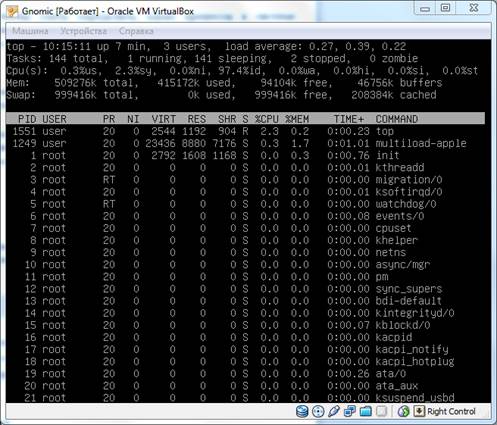Click the %CPU column header

tap(267, 119)
